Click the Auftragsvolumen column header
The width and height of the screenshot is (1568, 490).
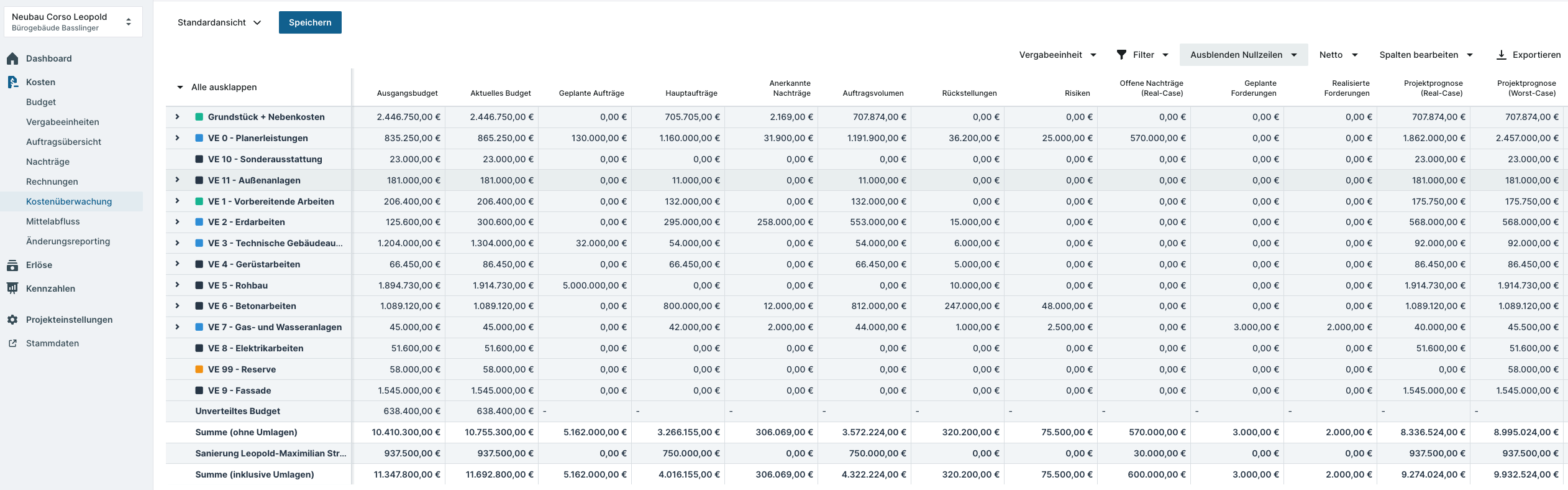(873, 93)
